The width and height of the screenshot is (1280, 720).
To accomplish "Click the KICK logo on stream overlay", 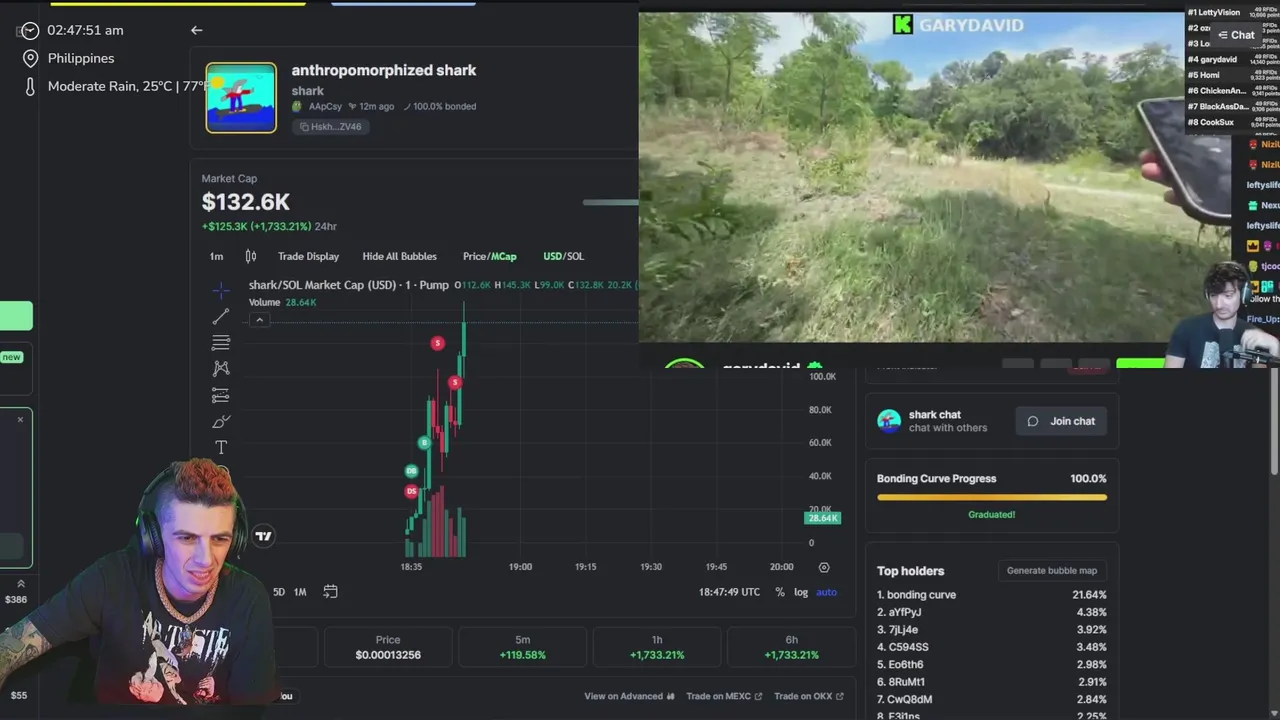I will (x=903, y=25).
